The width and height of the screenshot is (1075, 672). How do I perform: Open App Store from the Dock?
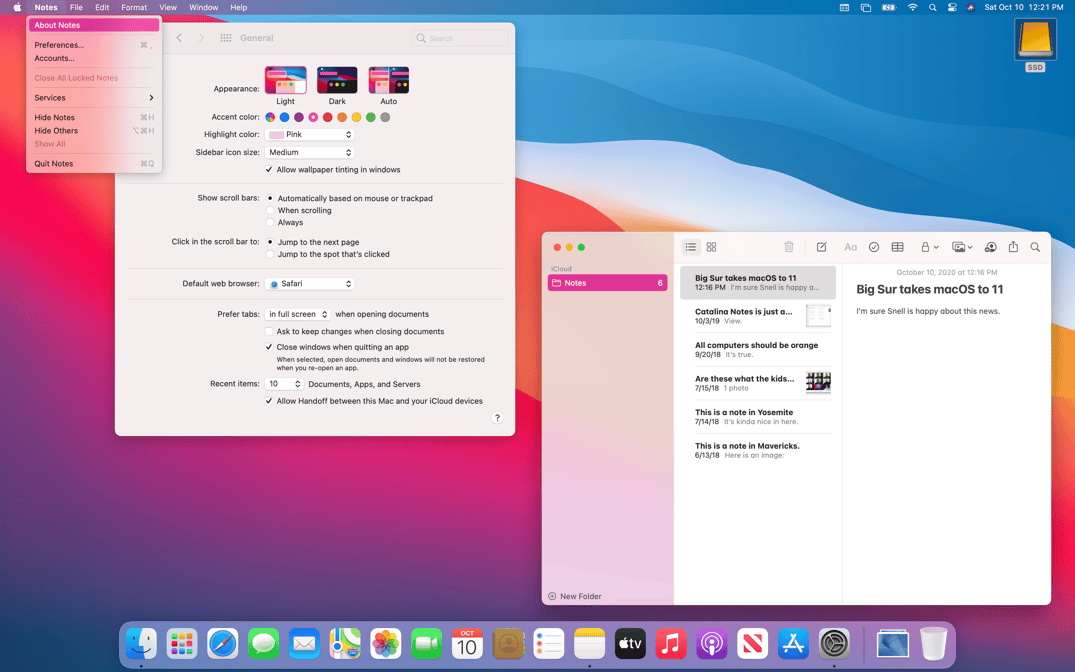coord(793,644)
